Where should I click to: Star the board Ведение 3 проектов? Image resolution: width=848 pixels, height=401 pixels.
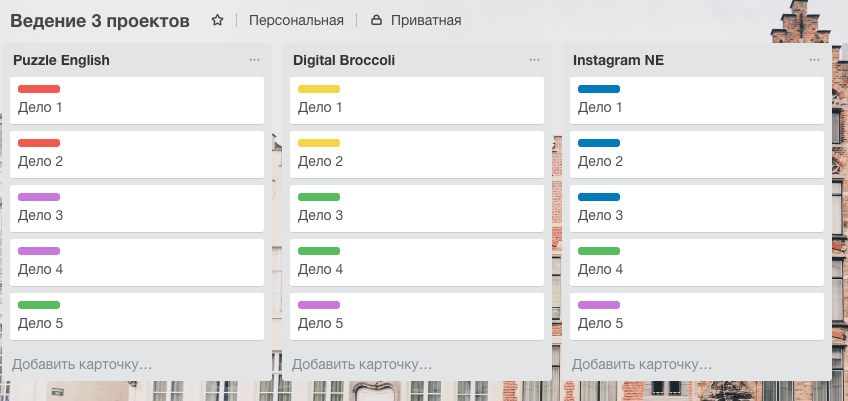click(x=217, y=20)
